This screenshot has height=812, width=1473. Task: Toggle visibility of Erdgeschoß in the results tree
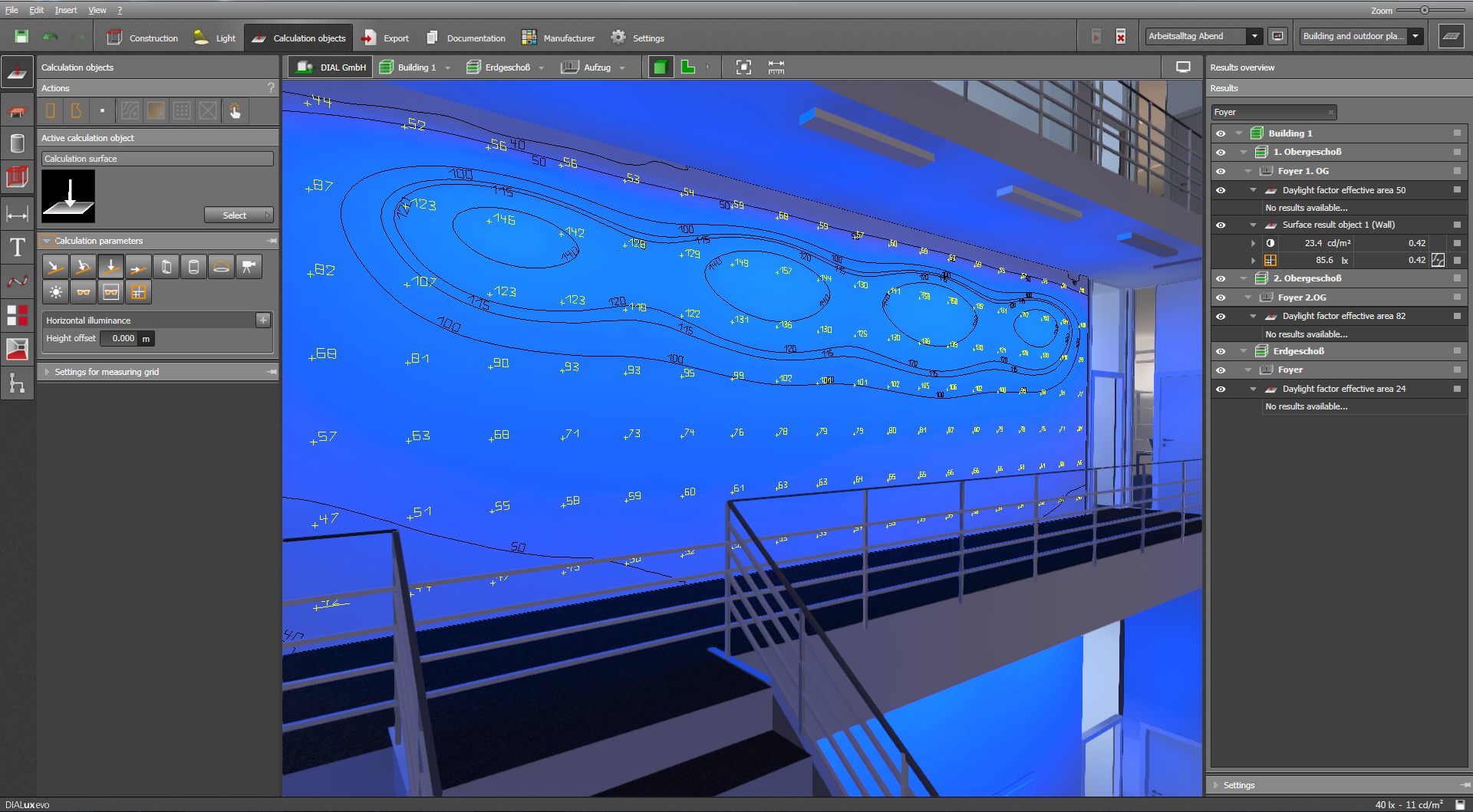(1221, 351)
